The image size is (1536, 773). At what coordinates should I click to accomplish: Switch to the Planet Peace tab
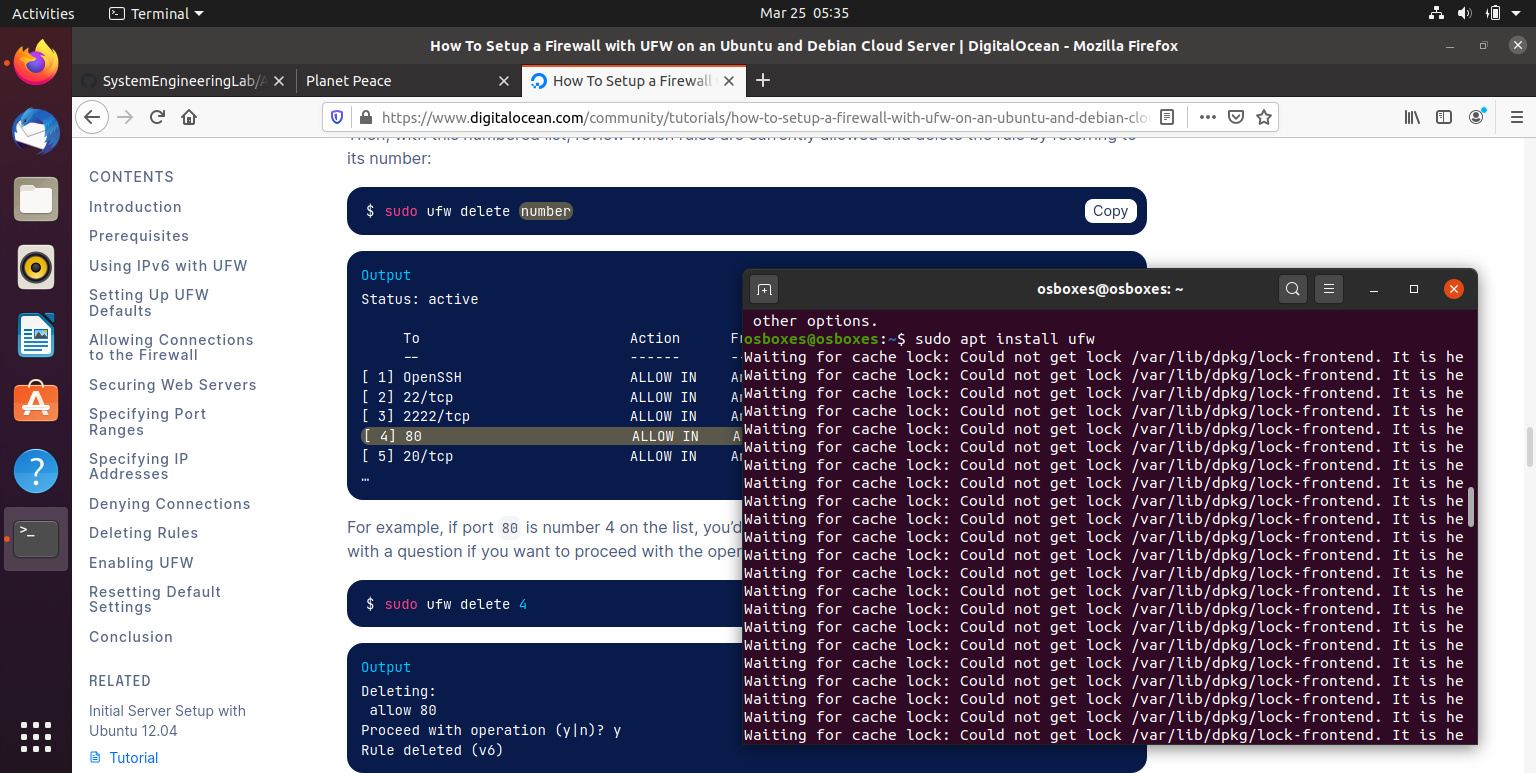407,81
